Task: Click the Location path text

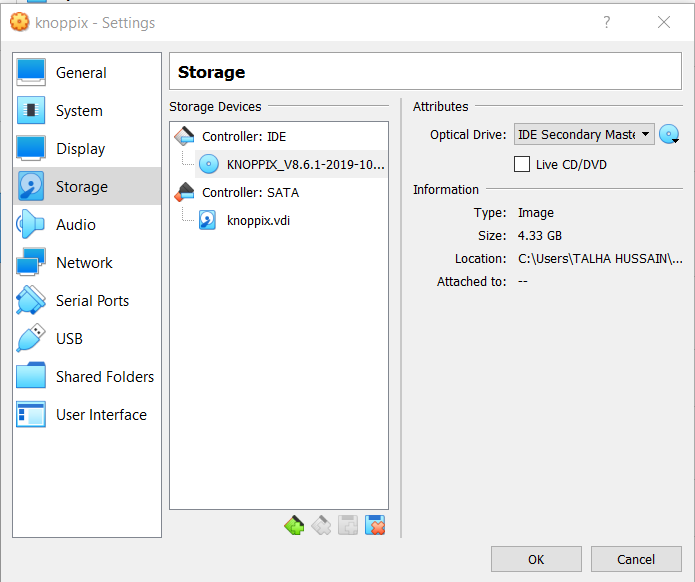Action: click(x=600, y=259)
